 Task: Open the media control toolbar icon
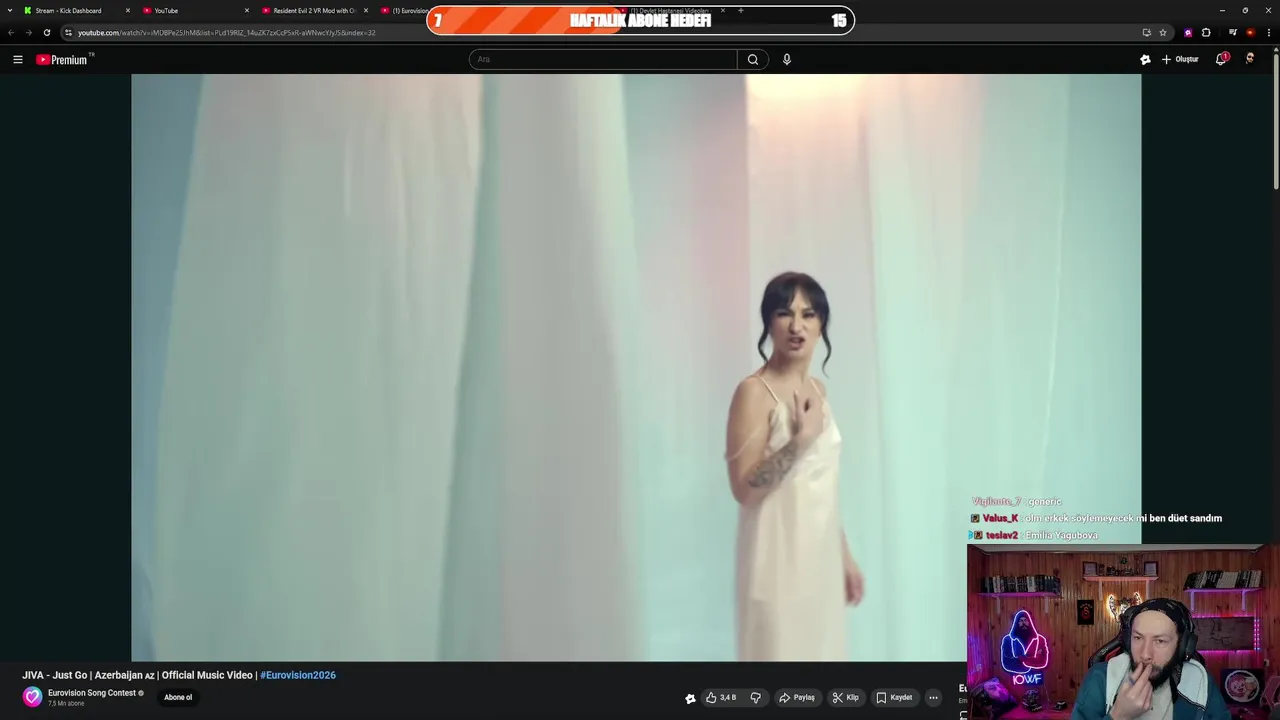pyautogui.click(x=1233, y=33)
